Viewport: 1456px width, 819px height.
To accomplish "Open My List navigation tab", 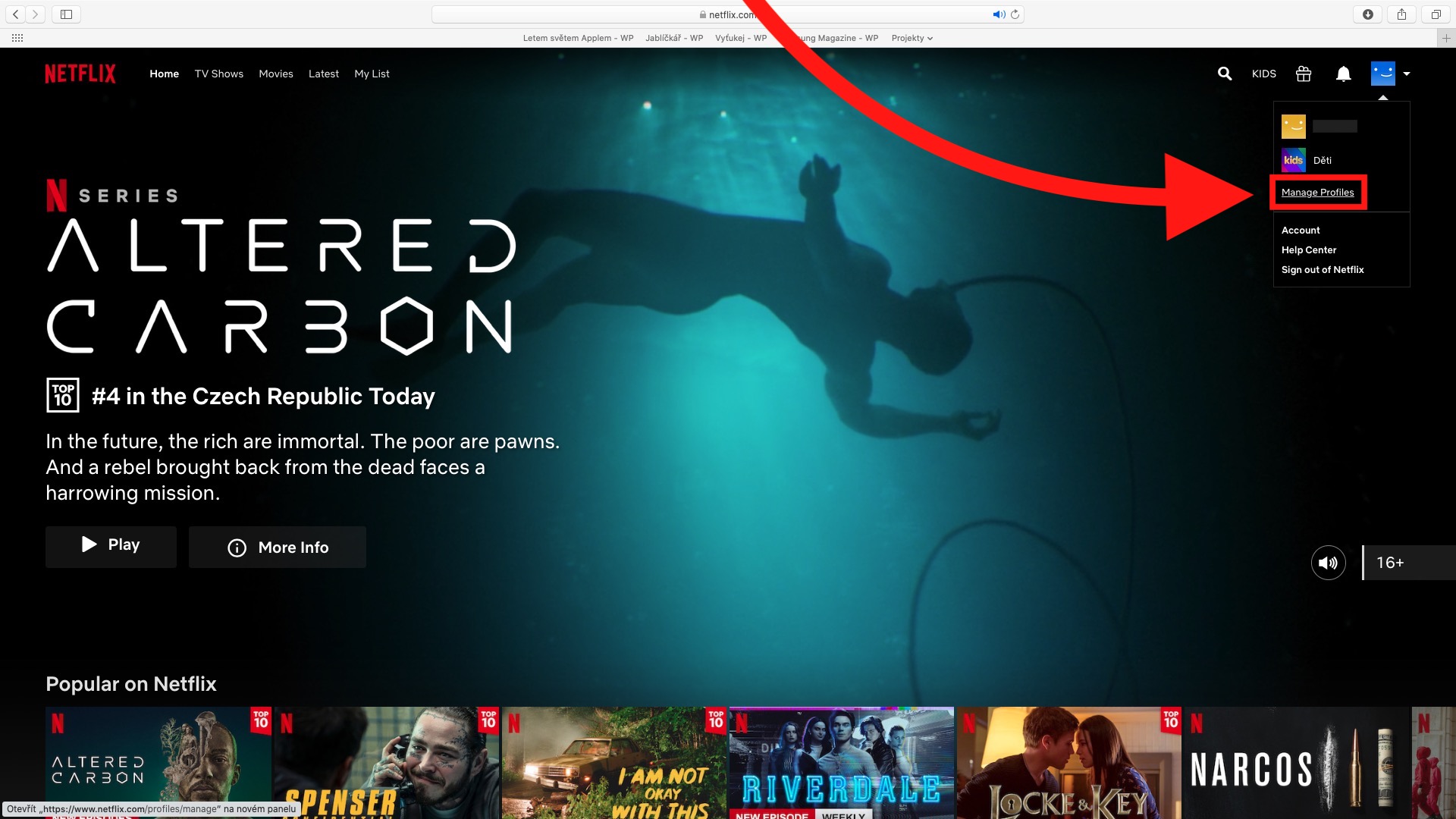I will click(372, 74).
